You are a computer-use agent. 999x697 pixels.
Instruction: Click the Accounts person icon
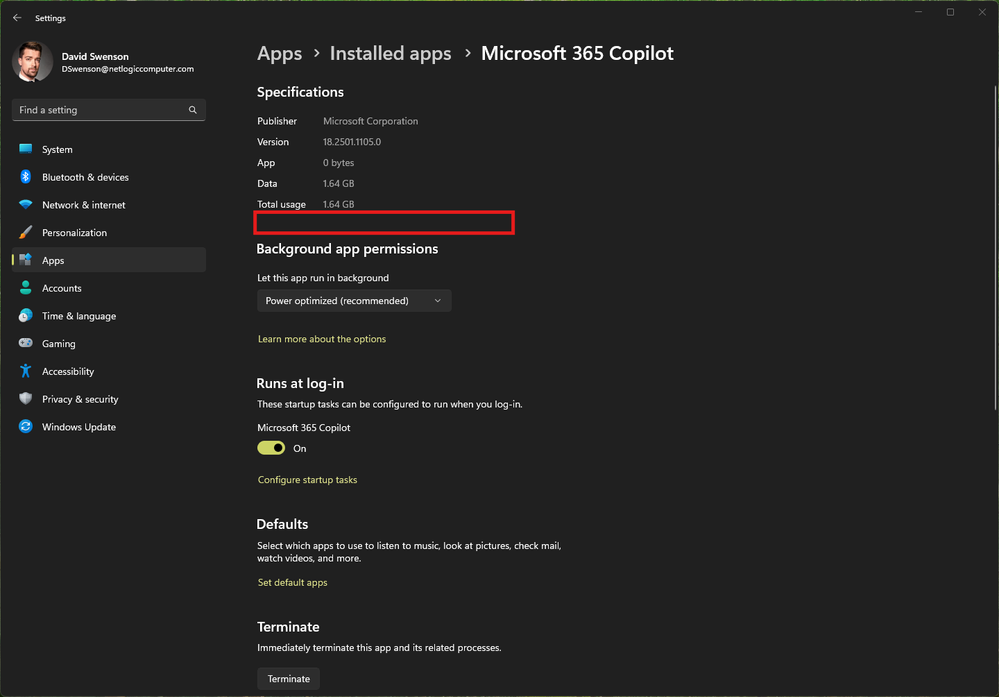25,288
